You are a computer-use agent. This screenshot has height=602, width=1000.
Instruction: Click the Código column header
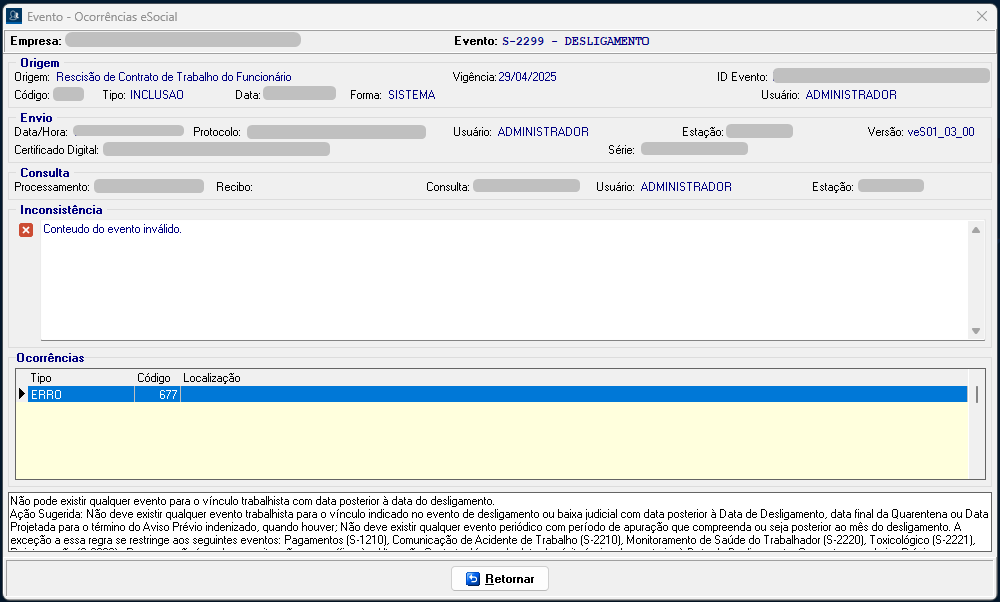pos(154,378)
